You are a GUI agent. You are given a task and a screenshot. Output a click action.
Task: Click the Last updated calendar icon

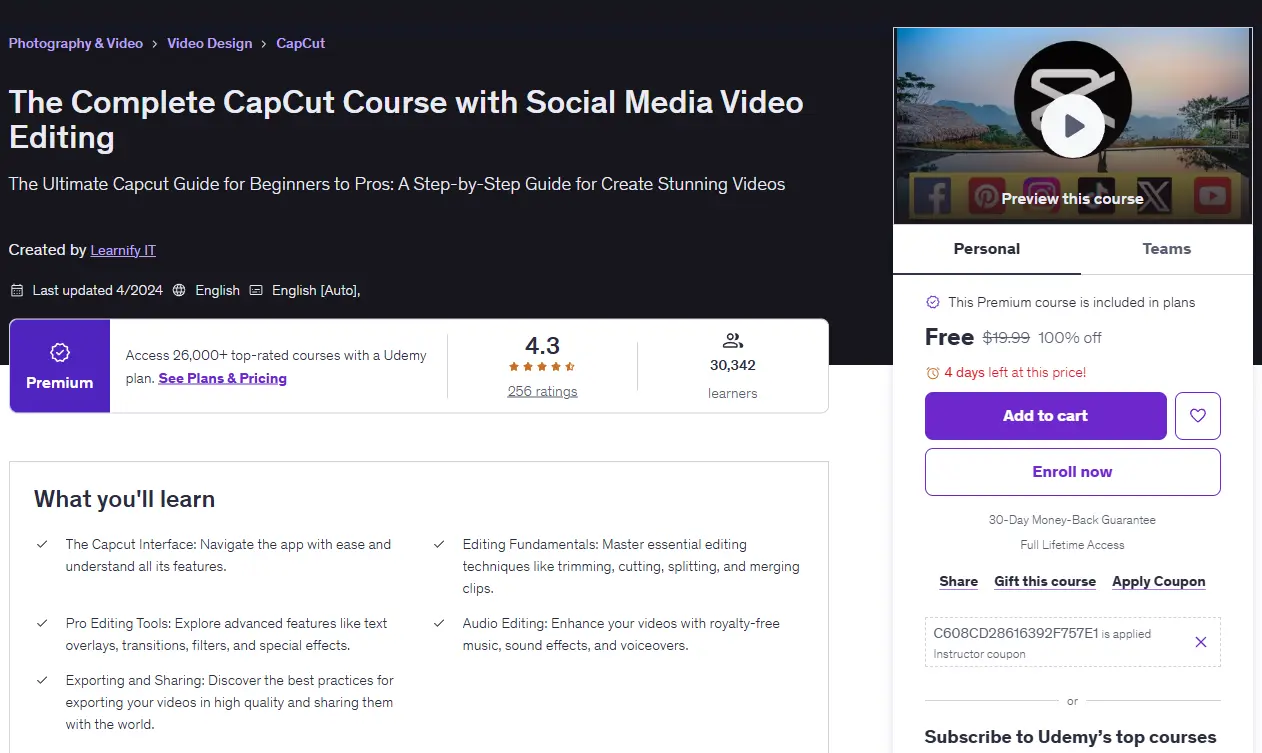point(17,290)
